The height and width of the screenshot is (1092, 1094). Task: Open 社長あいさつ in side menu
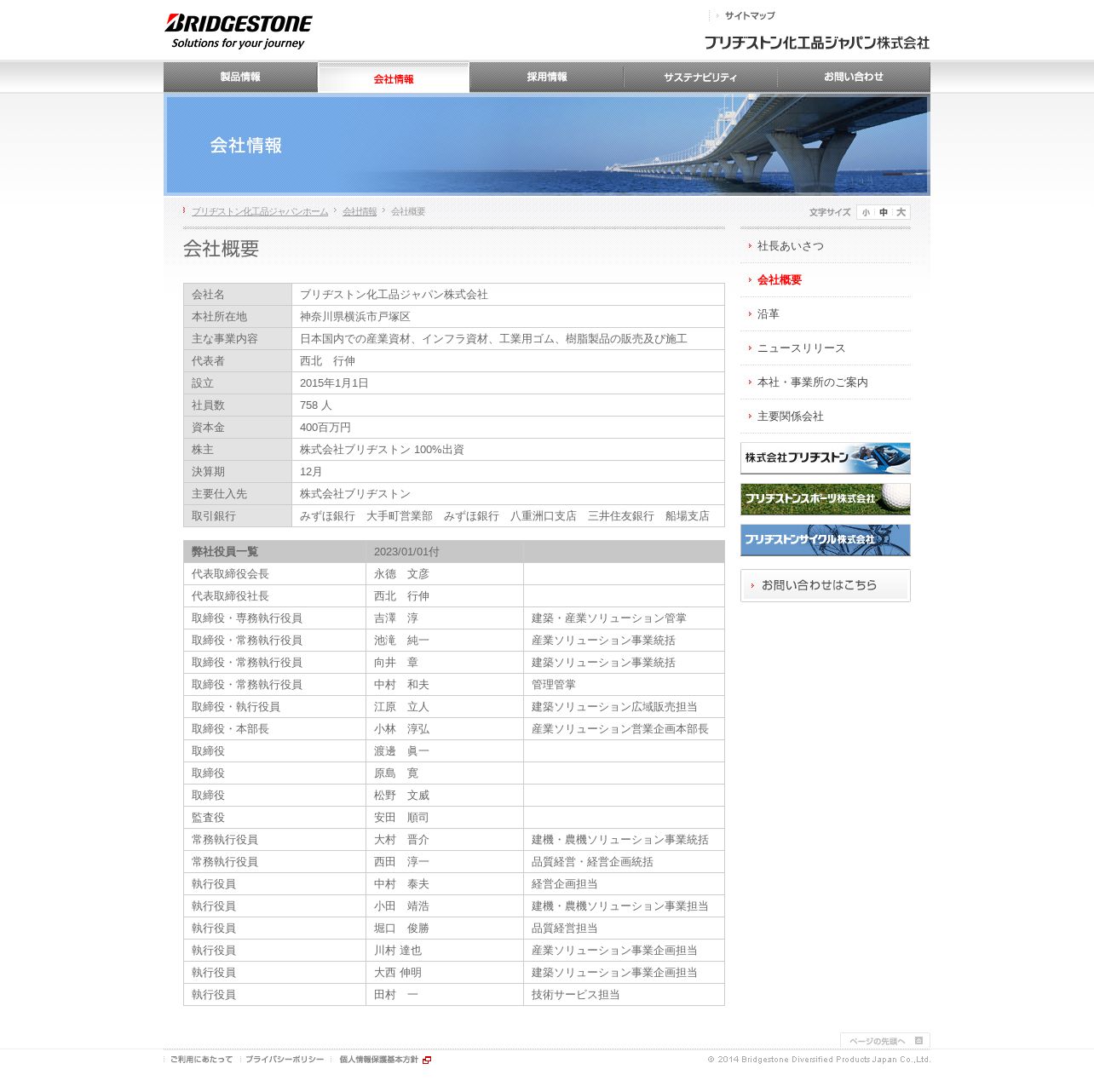[x=791, y=246]
